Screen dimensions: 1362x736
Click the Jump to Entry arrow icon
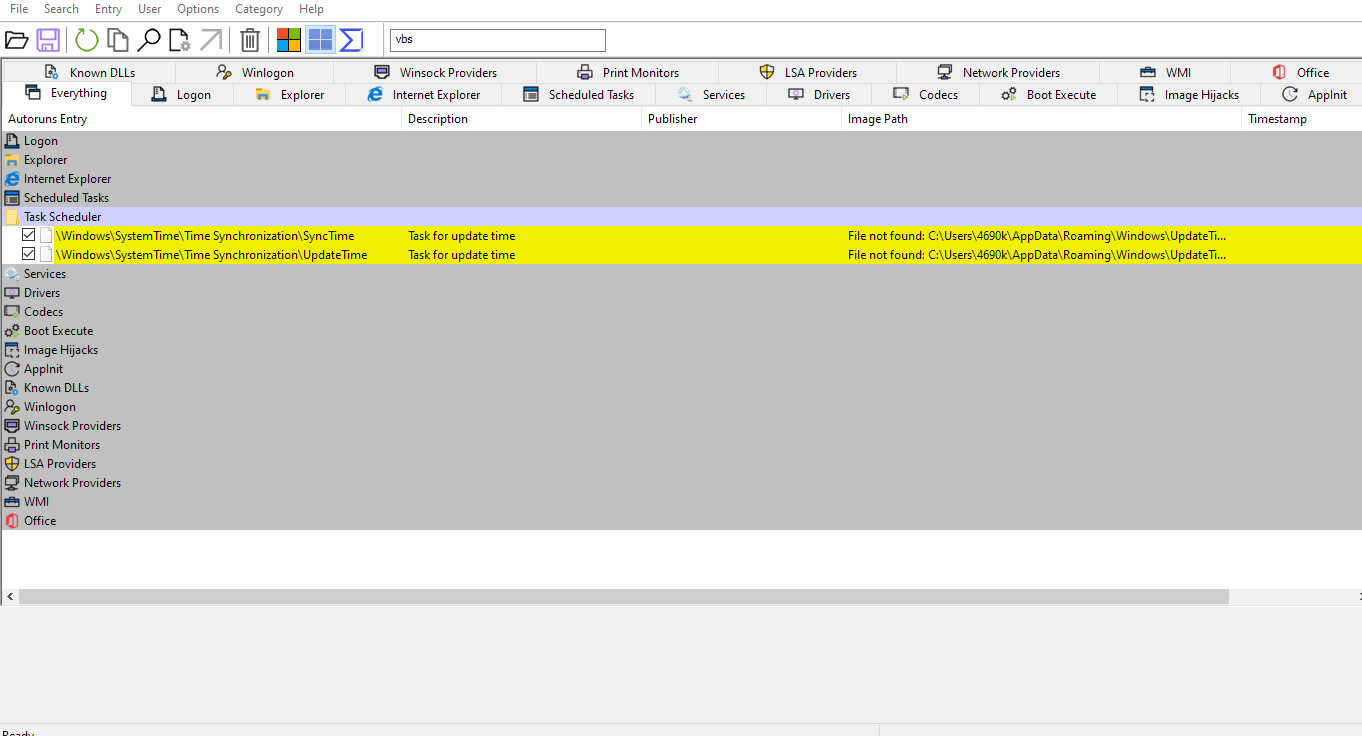pos(211,40)
